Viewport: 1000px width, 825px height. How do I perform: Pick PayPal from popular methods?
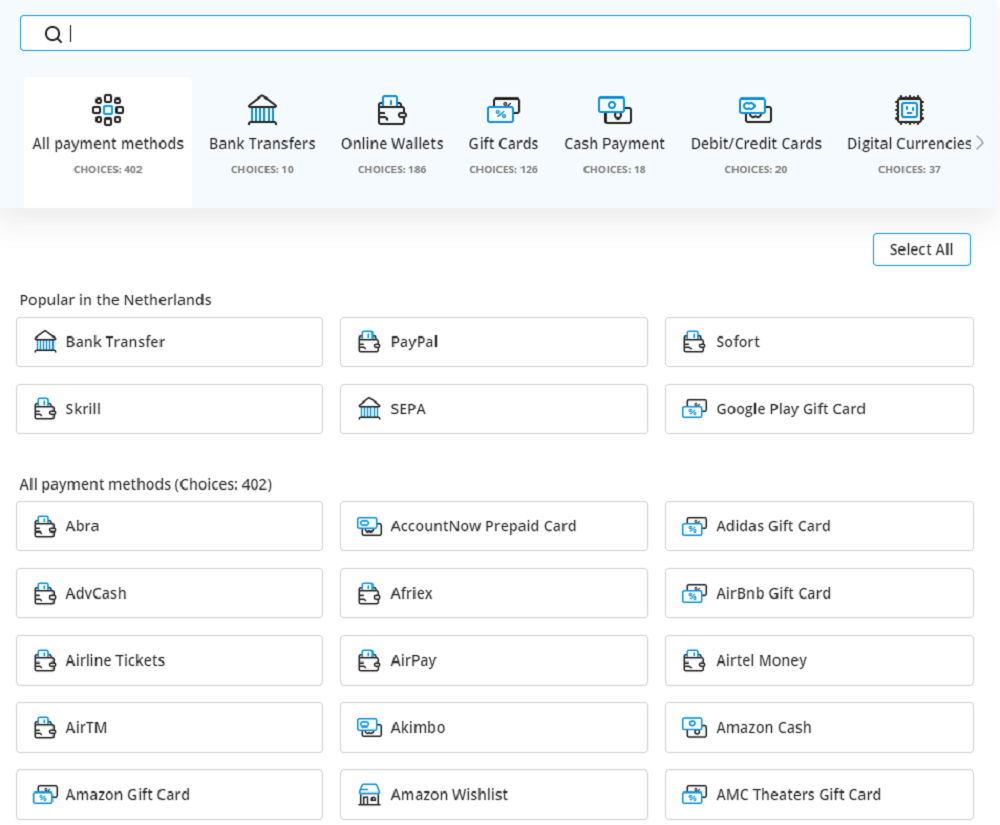coord(494,342)
